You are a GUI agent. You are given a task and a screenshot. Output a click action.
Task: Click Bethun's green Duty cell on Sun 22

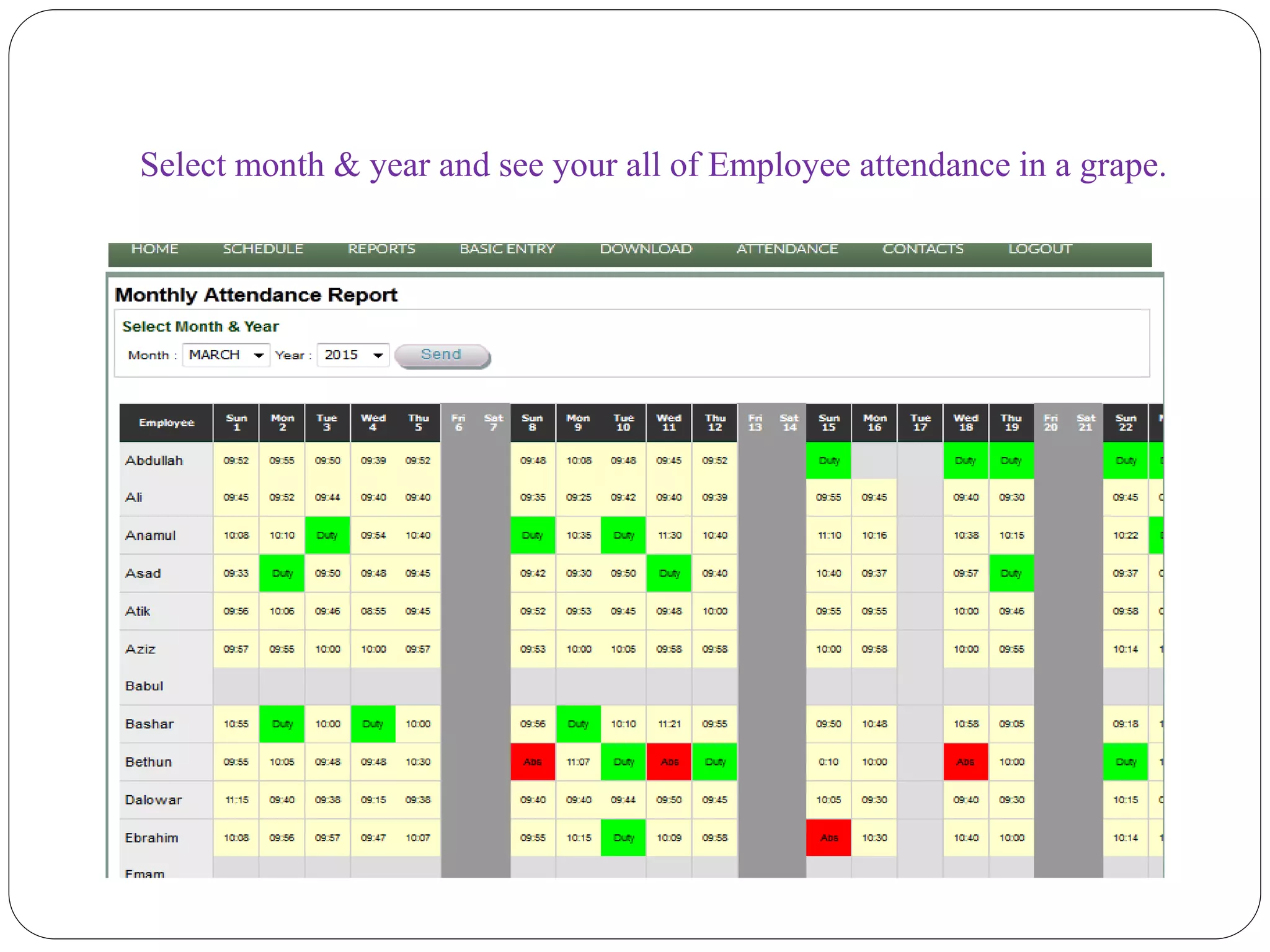click(x=1126, y=762)
